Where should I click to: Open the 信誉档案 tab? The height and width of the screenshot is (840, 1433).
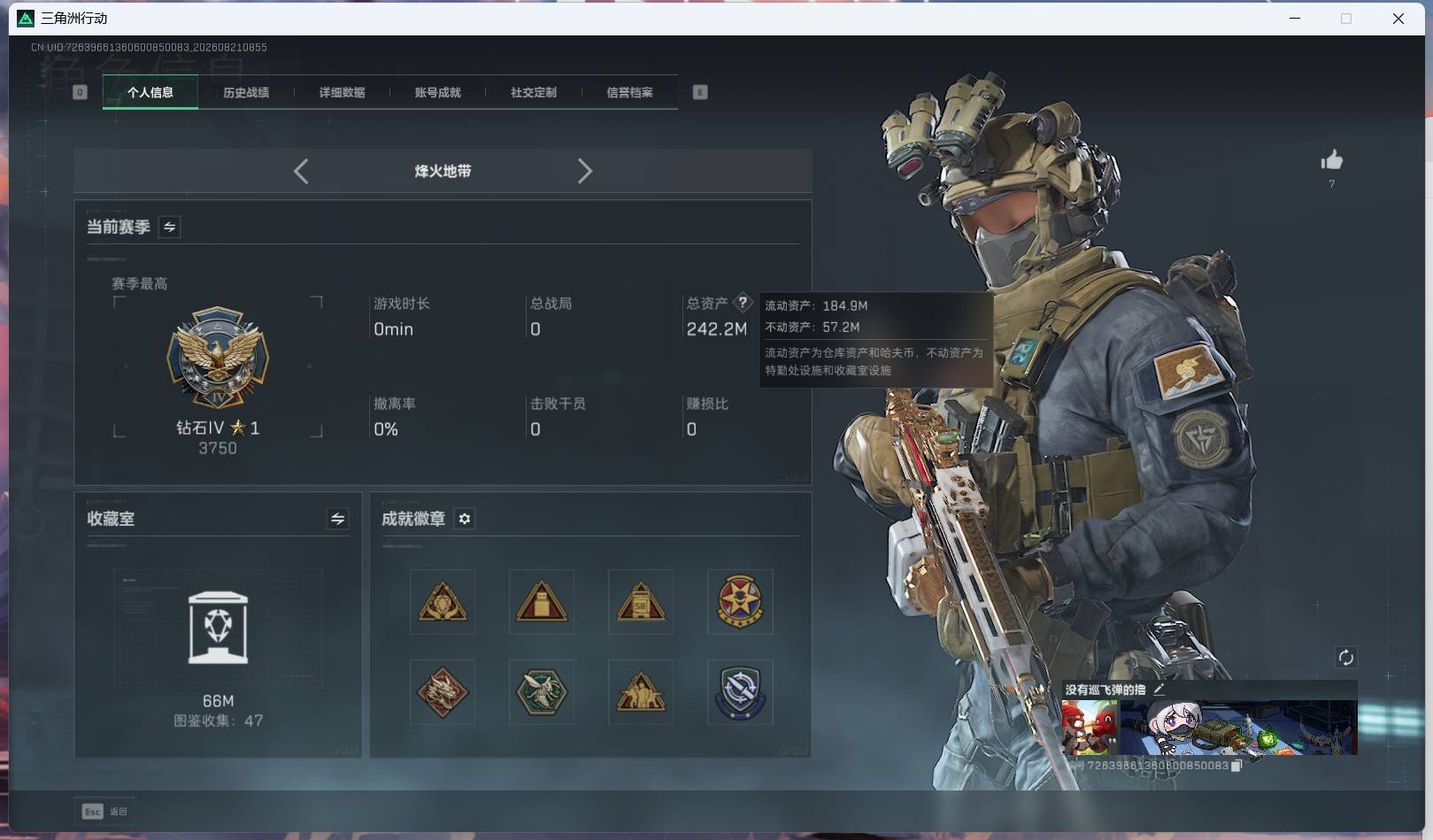[629, 92]
